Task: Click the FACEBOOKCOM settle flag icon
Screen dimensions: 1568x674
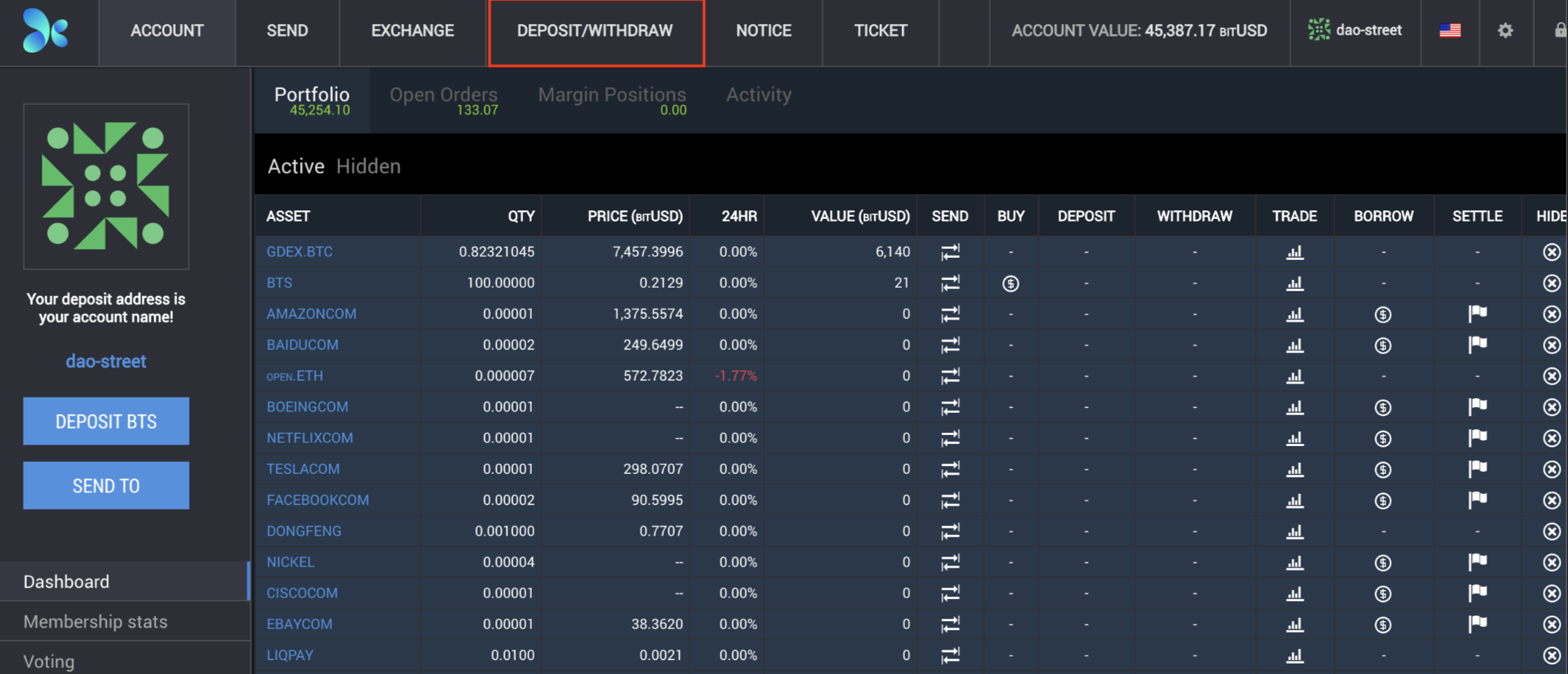Action: [x=1477, y=500]
